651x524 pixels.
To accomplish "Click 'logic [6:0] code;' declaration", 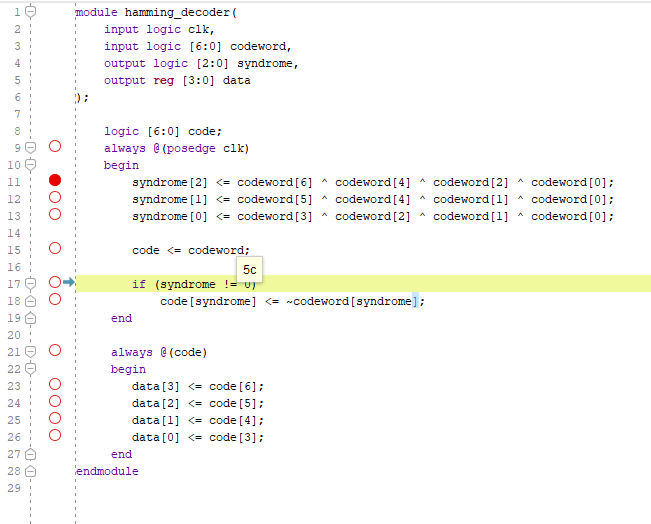I will (163, 132).
